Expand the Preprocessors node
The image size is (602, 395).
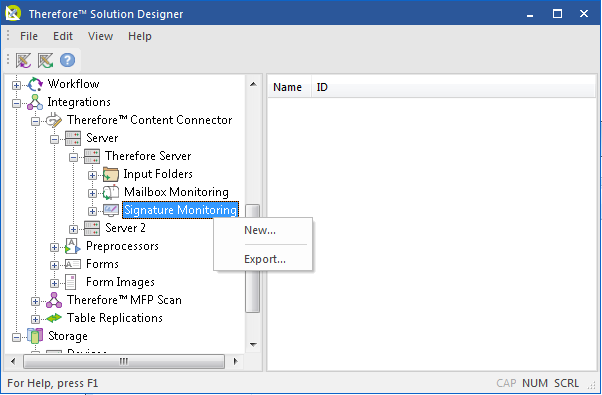pyautogui.click(x=55, y=248)
